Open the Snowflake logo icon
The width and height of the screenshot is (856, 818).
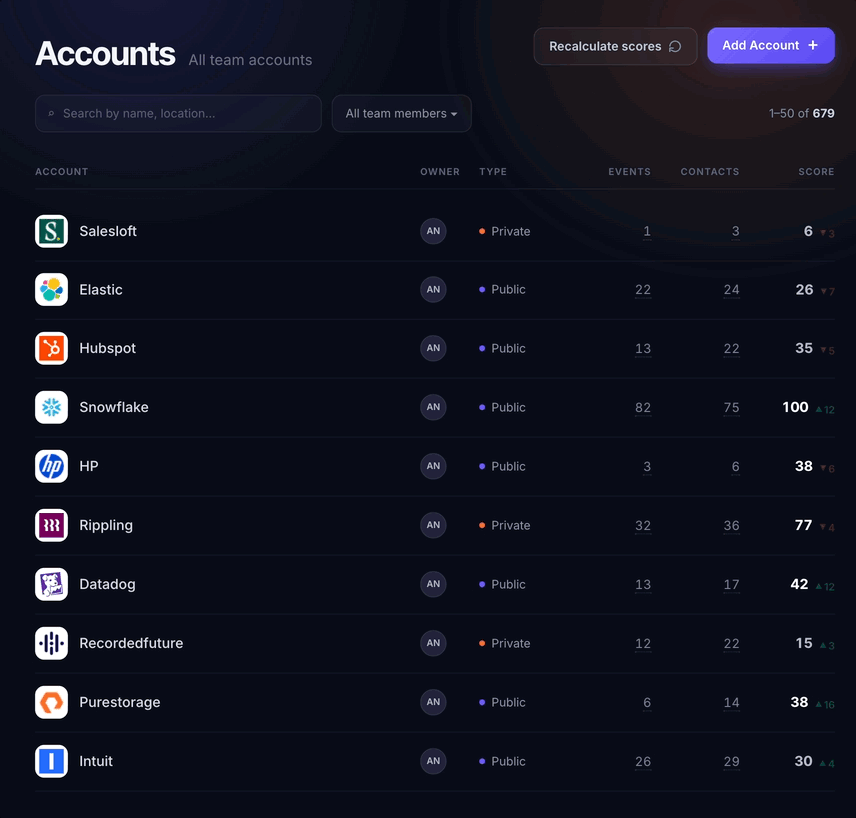(51, 407)
